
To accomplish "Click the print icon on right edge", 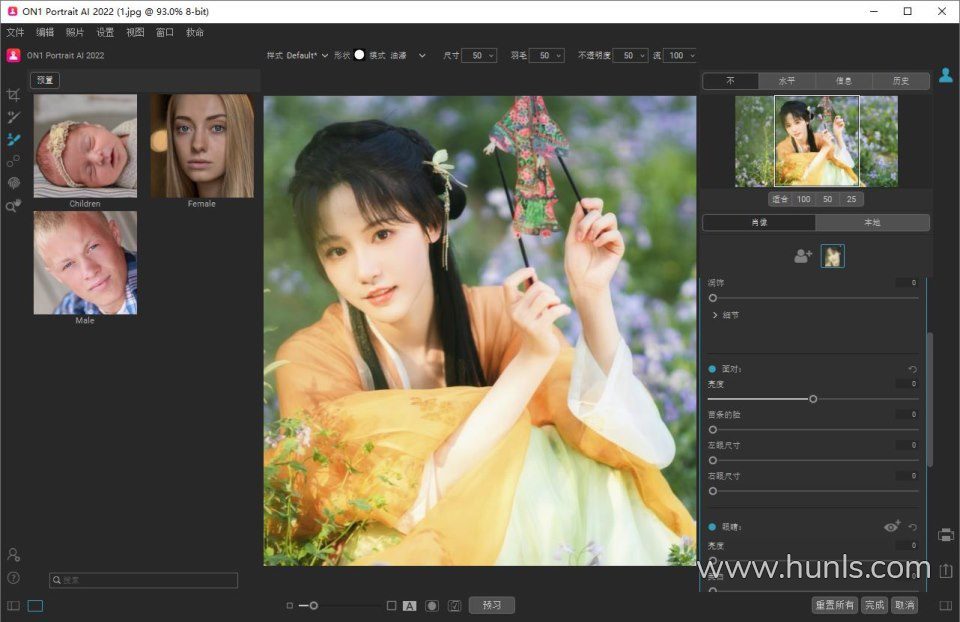I will pos(945,535).
